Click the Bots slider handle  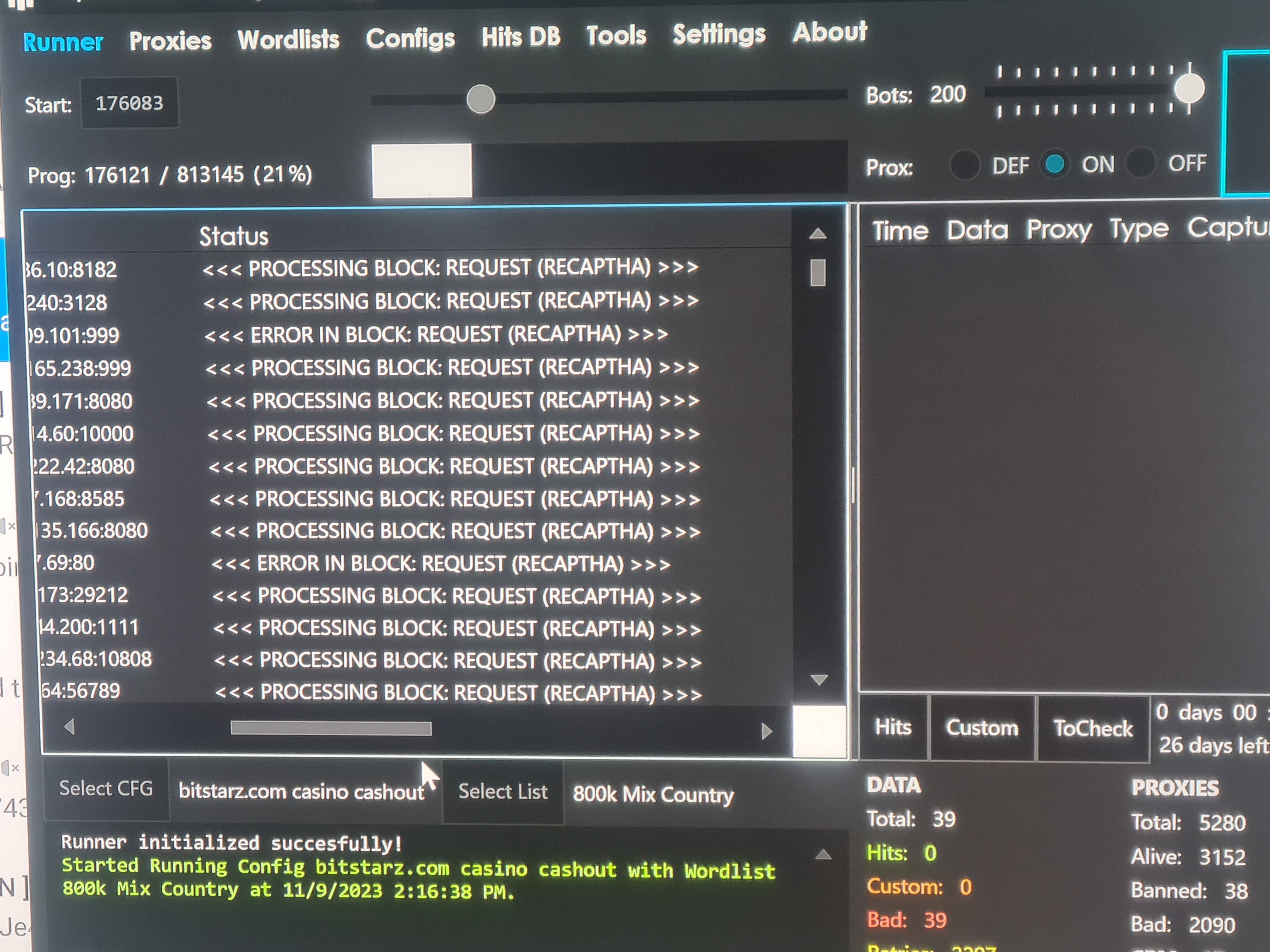1189,89
